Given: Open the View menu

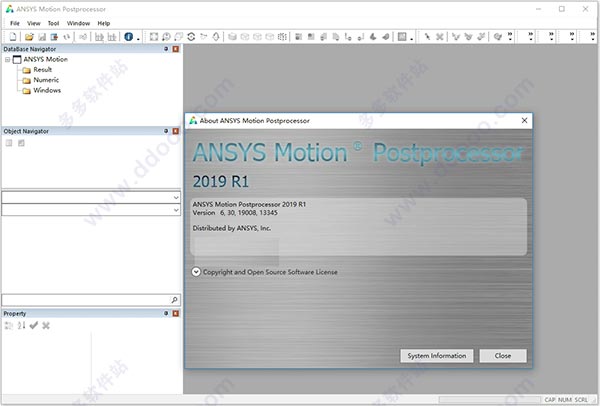Looking at the screenshot, I should click(34, 23).
